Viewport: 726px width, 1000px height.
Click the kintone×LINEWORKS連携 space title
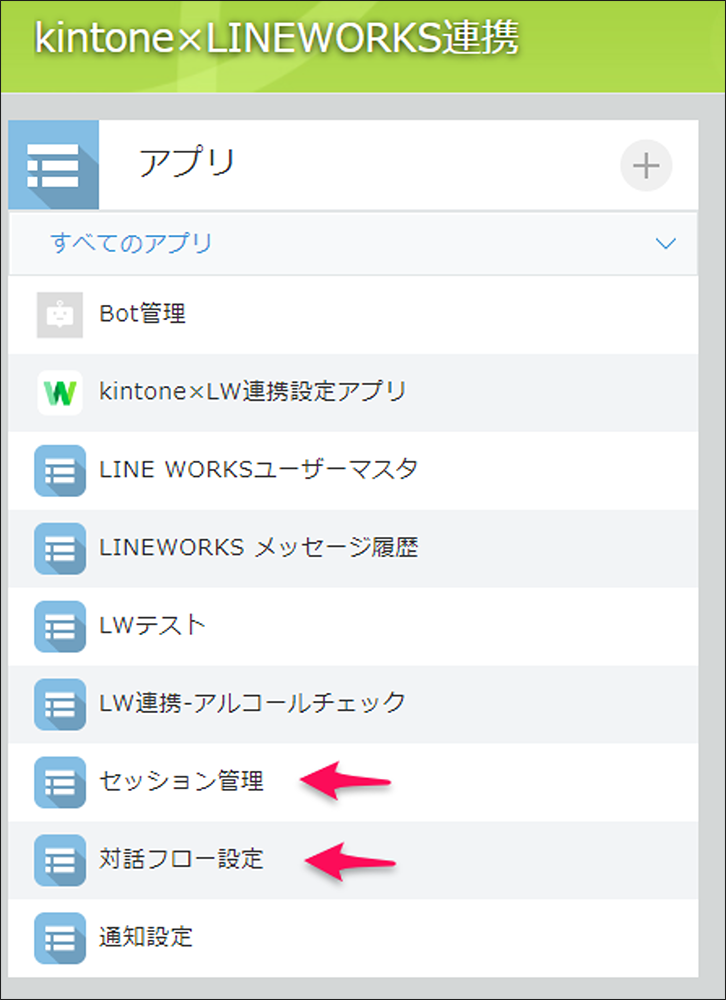coord(276,40)
